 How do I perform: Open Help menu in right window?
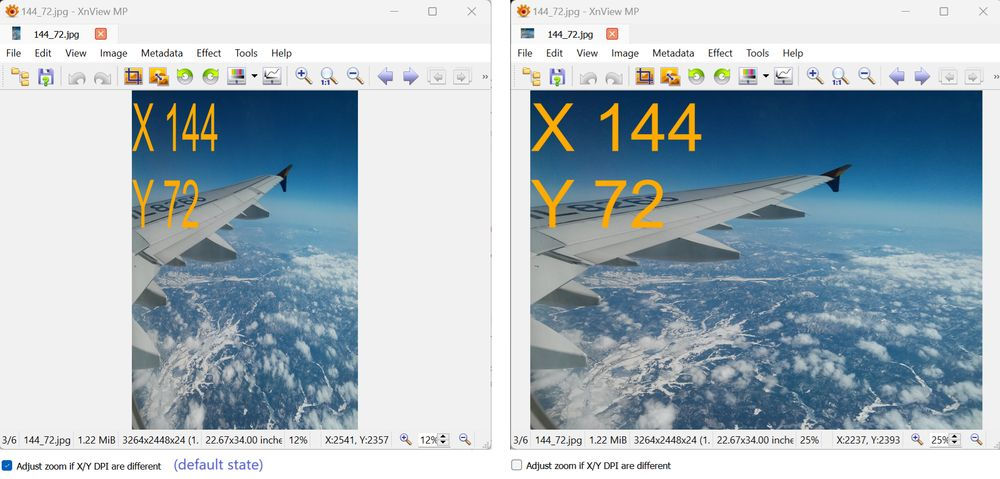[x=793, y=53]
